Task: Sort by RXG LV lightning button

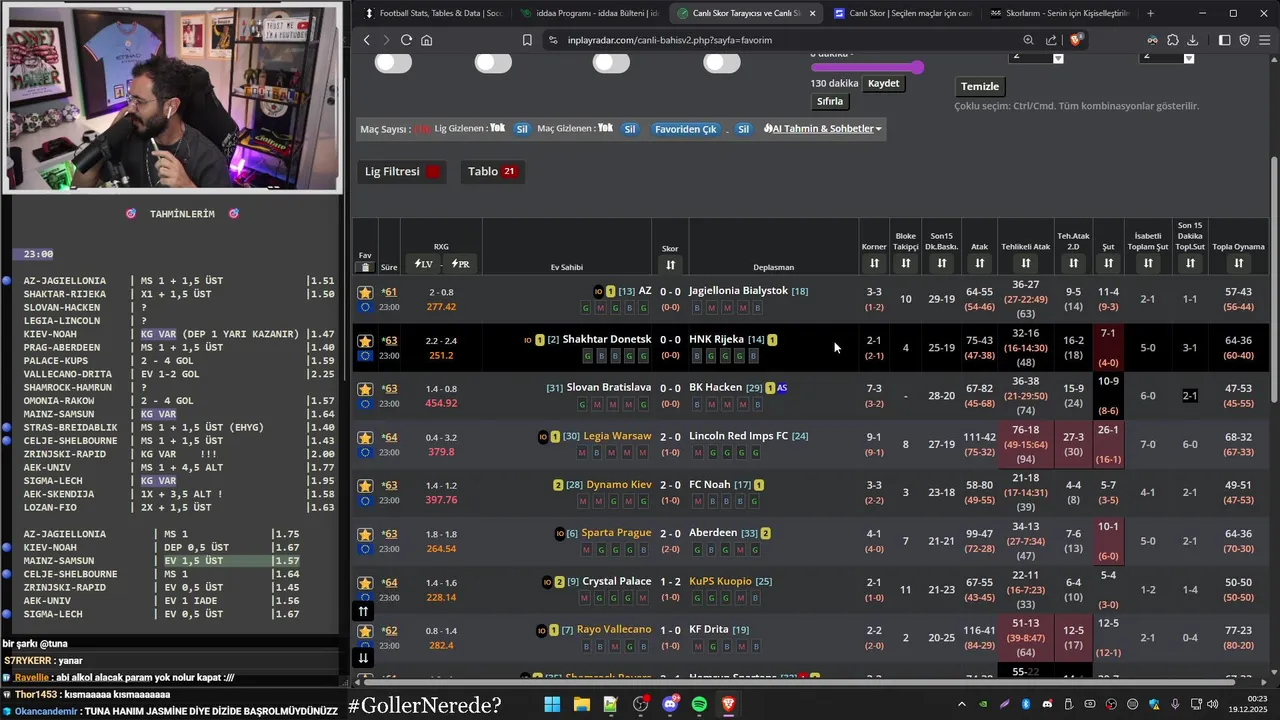Action: pyautogui.click(x=423, y=264)
